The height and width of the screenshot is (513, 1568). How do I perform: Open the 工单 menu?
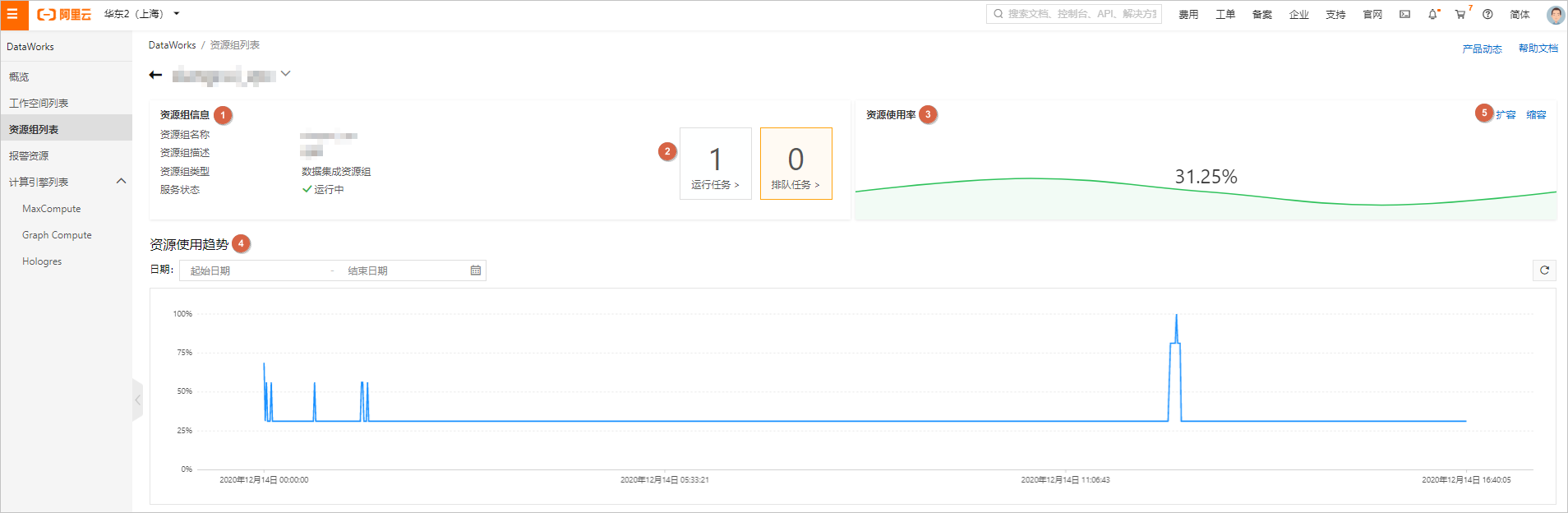pyautogui.click(x=1225, y=15)
